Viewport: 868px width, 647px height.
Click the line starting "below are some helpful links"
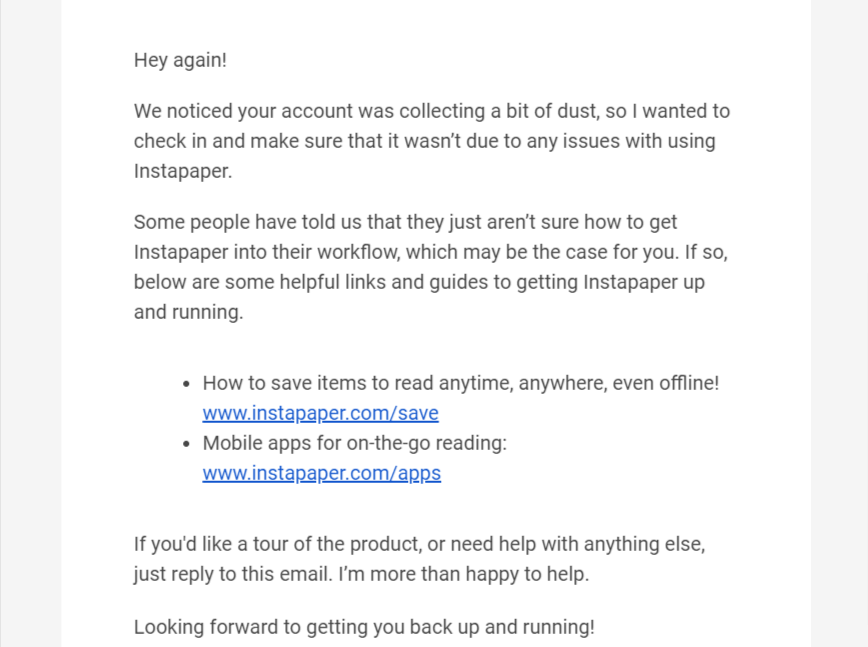tap(419, 282)
